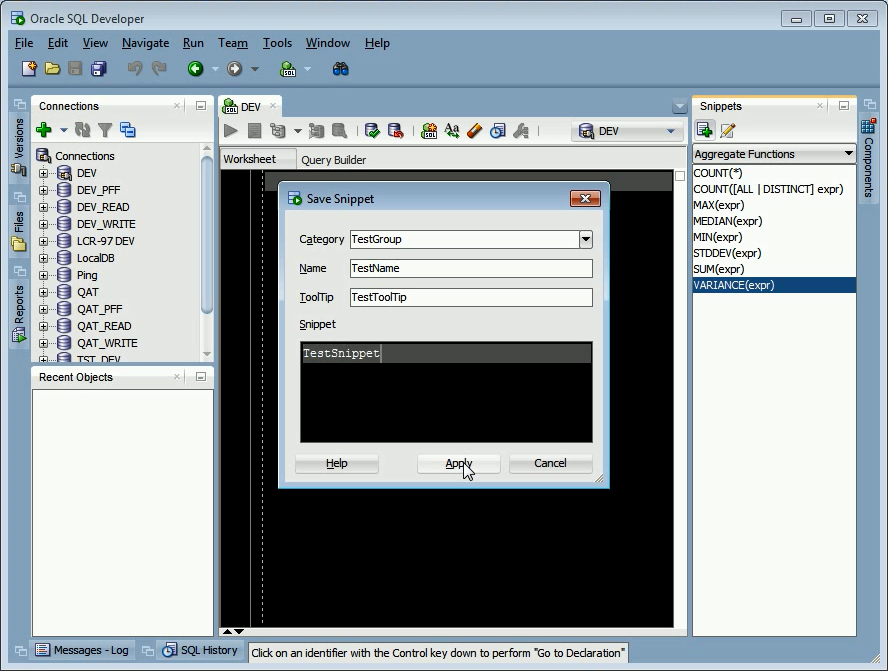Expand the DEV connection node
The height and width of the screenshot is (671, 888).
pos(44,173)
